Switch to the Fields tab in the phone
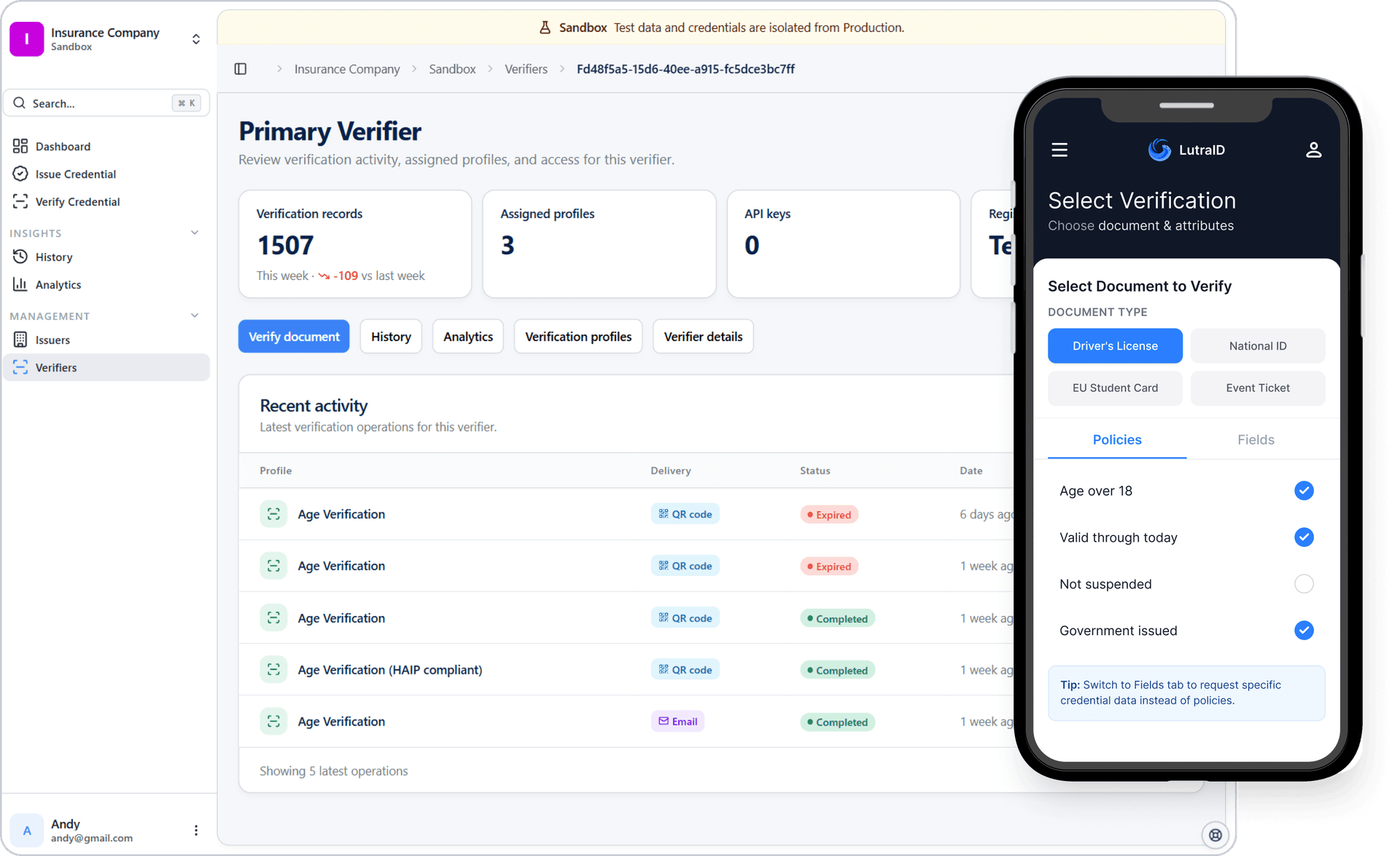Viewport: 1400px width, 856px height. point(1256,440)
